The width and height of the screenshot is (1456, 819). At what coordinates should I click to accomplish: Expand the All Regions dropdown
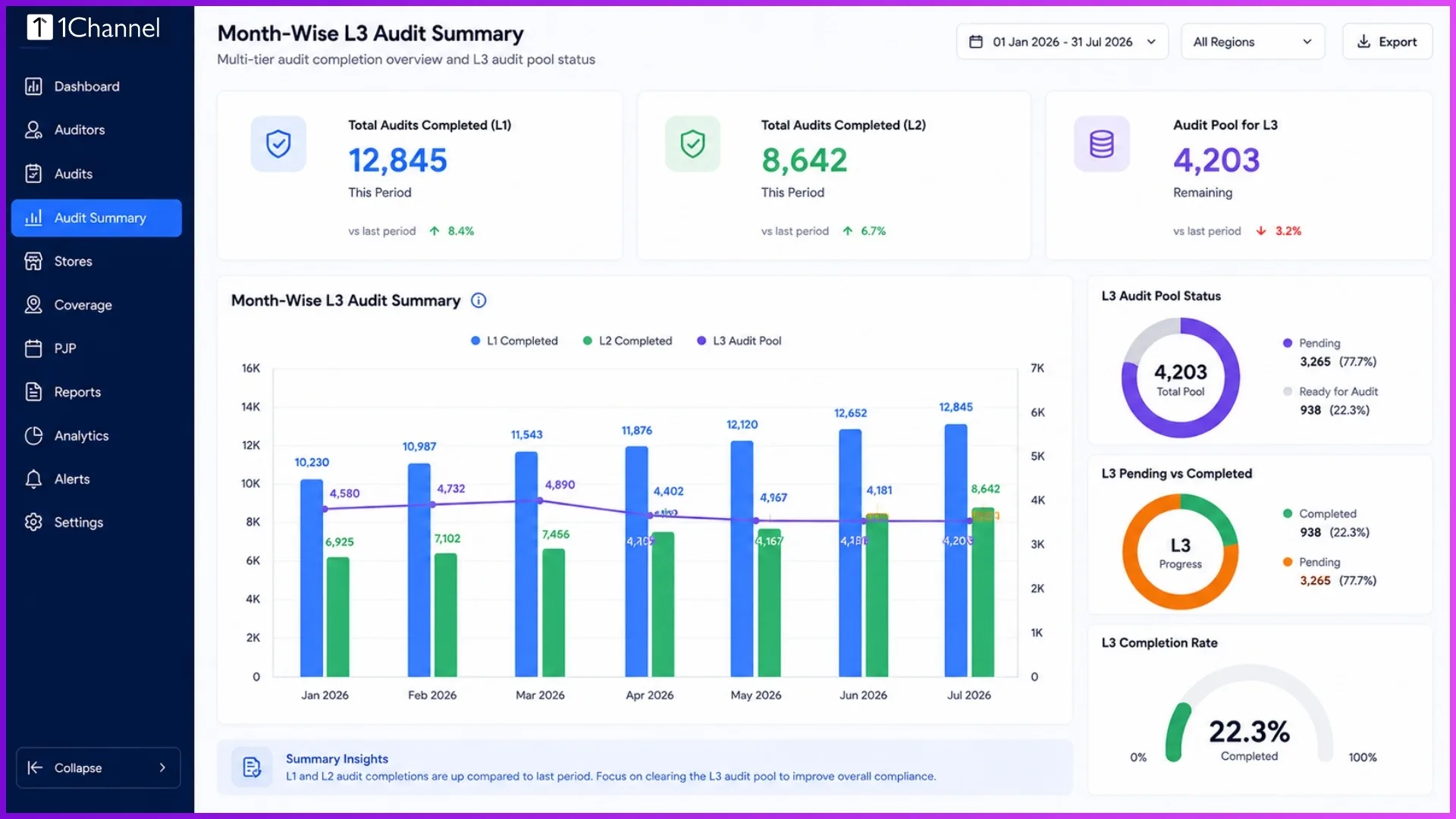1253,42
